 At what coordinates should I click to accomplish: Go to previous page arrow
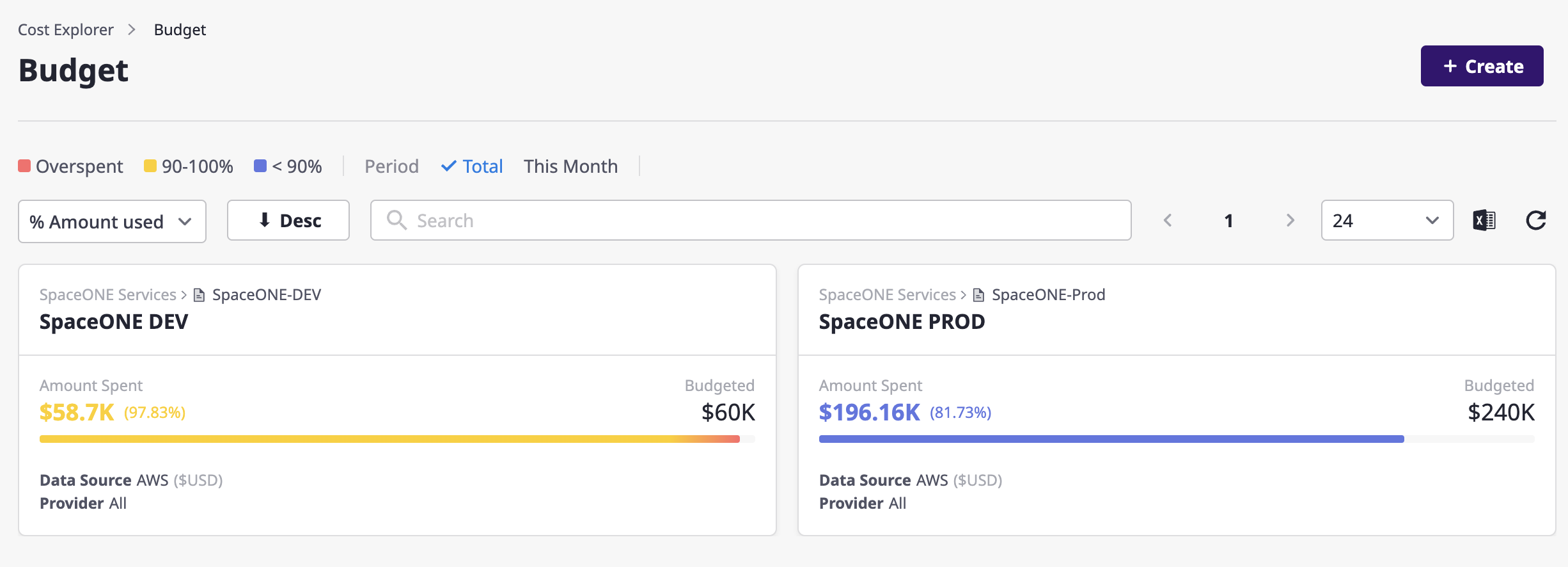(x=1168, y=221)
